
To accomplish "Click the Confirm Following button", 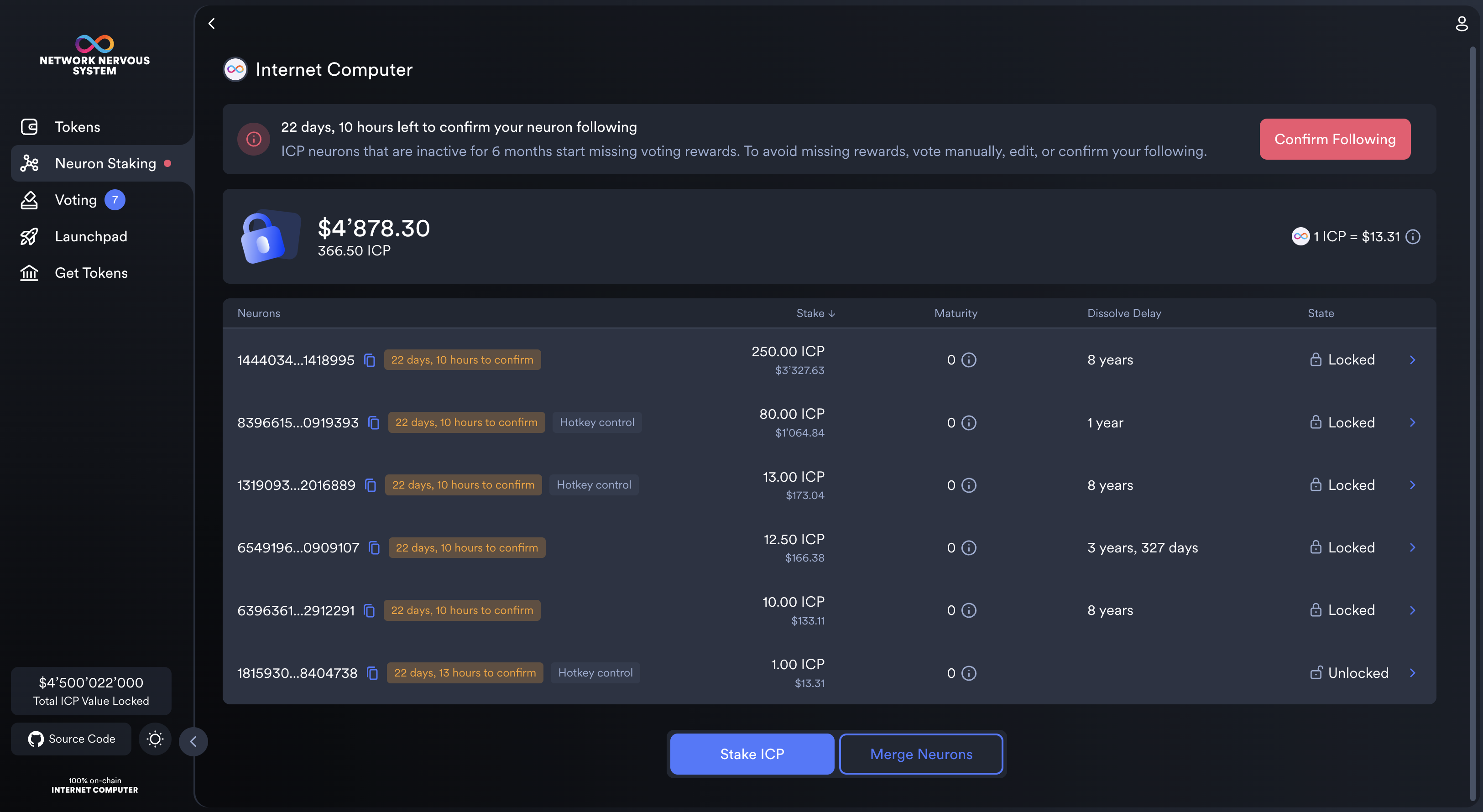I will (1334, 139).
